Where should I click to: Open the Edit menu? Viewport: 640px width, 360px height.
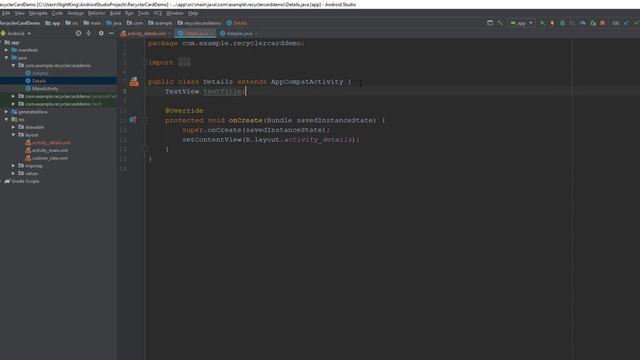tap(6, 13)
